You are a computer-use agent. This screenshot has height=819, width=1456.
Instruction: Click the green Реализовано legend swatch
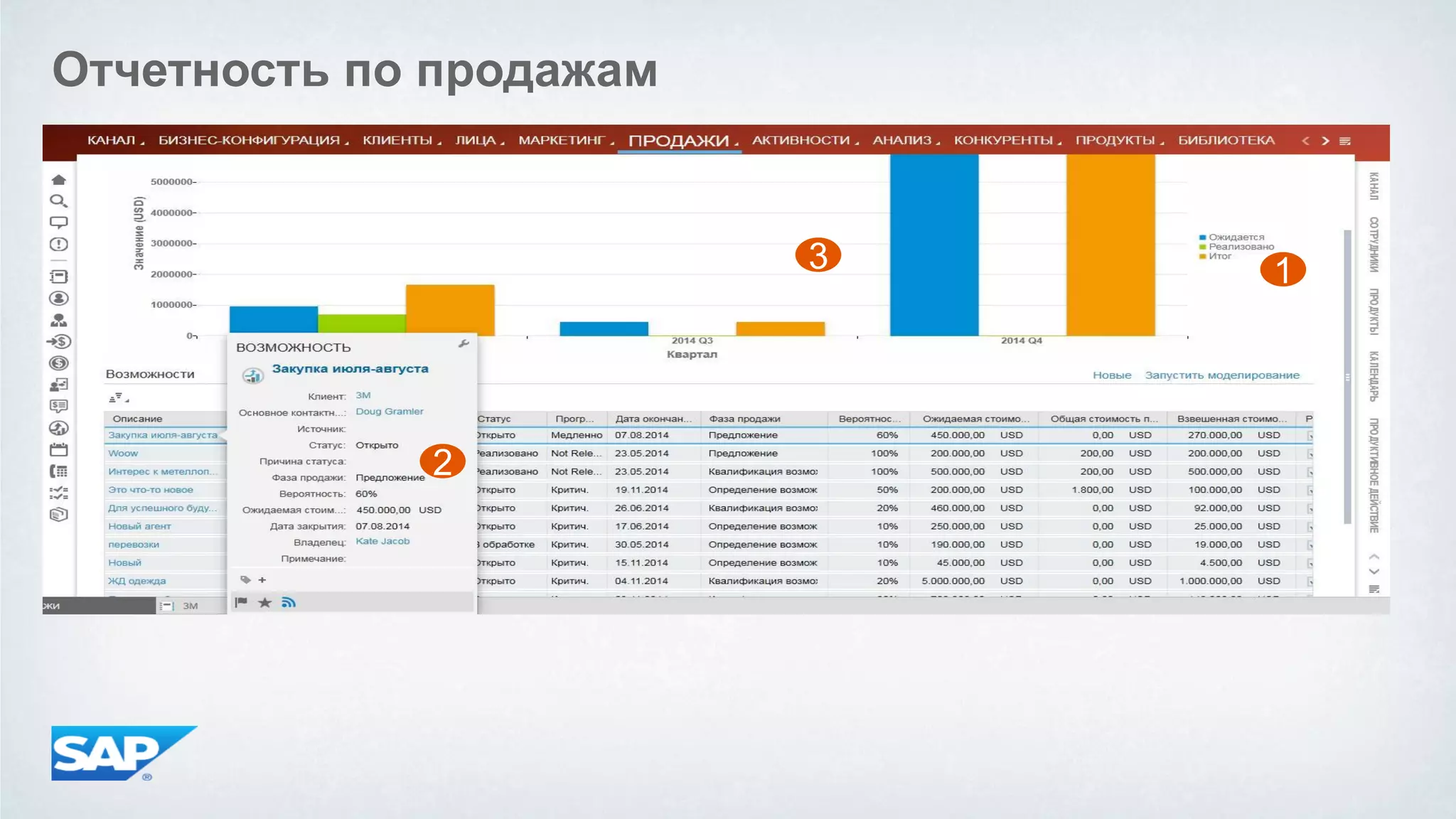coord(1202,247)
